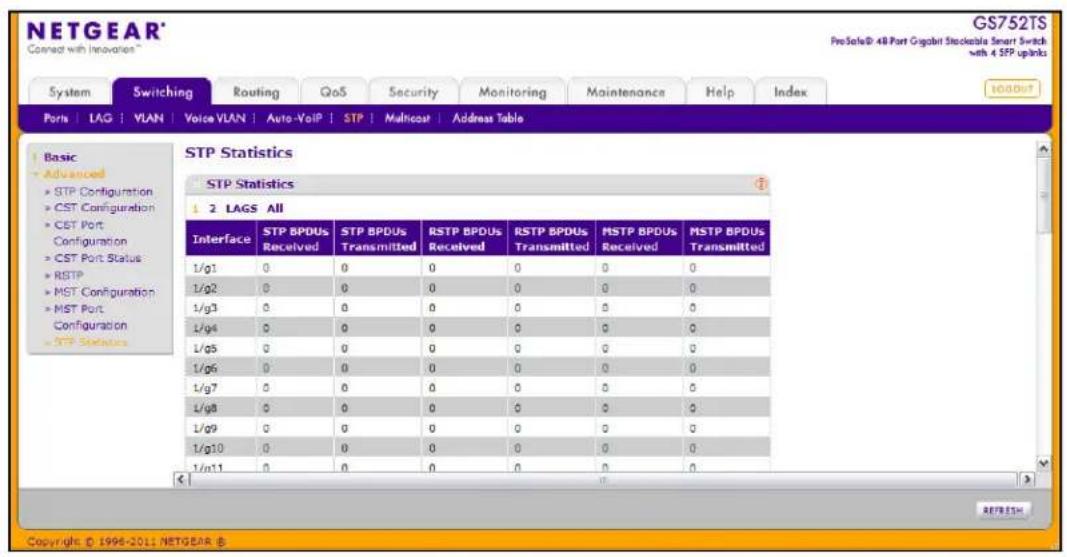The width and height of the screenshot is (1067, 557).
Task: Select interface row 1/g6
Action: 478,368
